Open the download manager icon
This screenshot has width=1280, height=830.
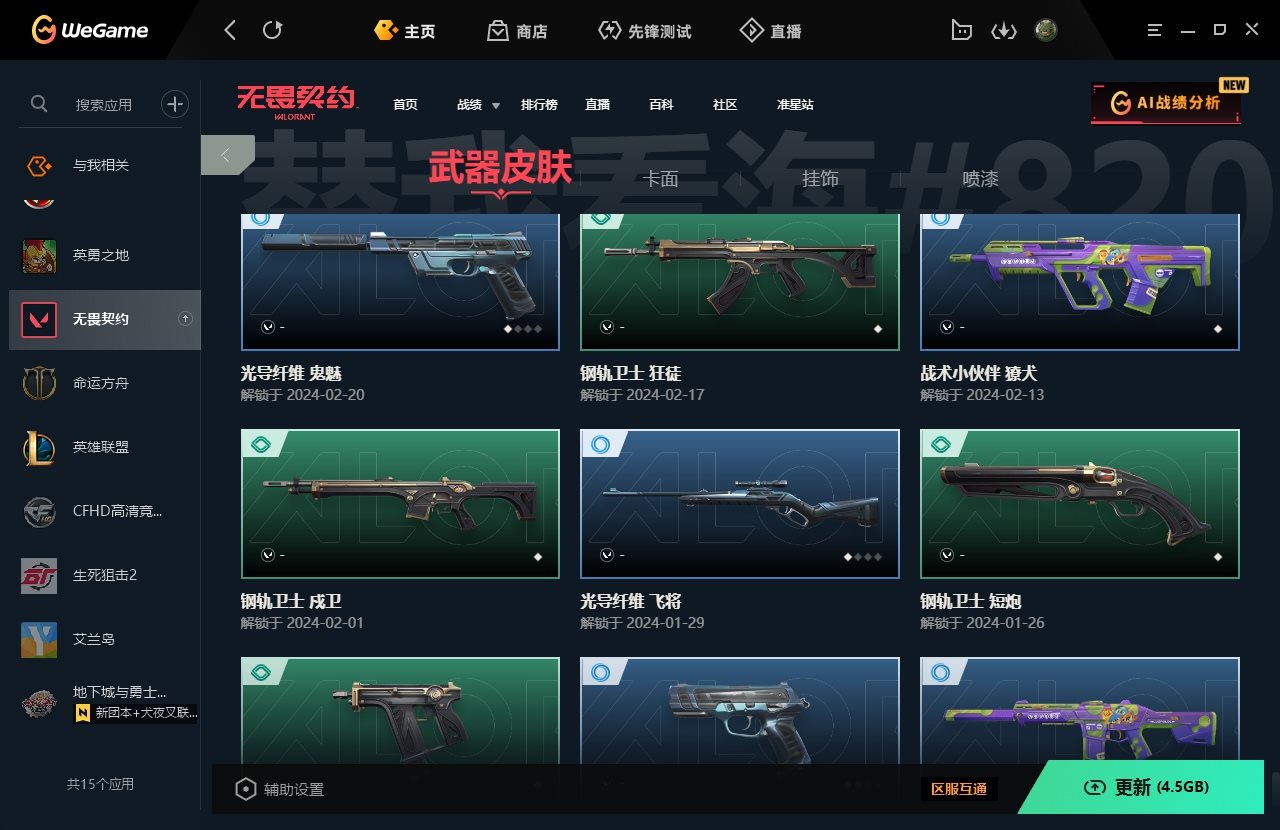point(1003,31)
